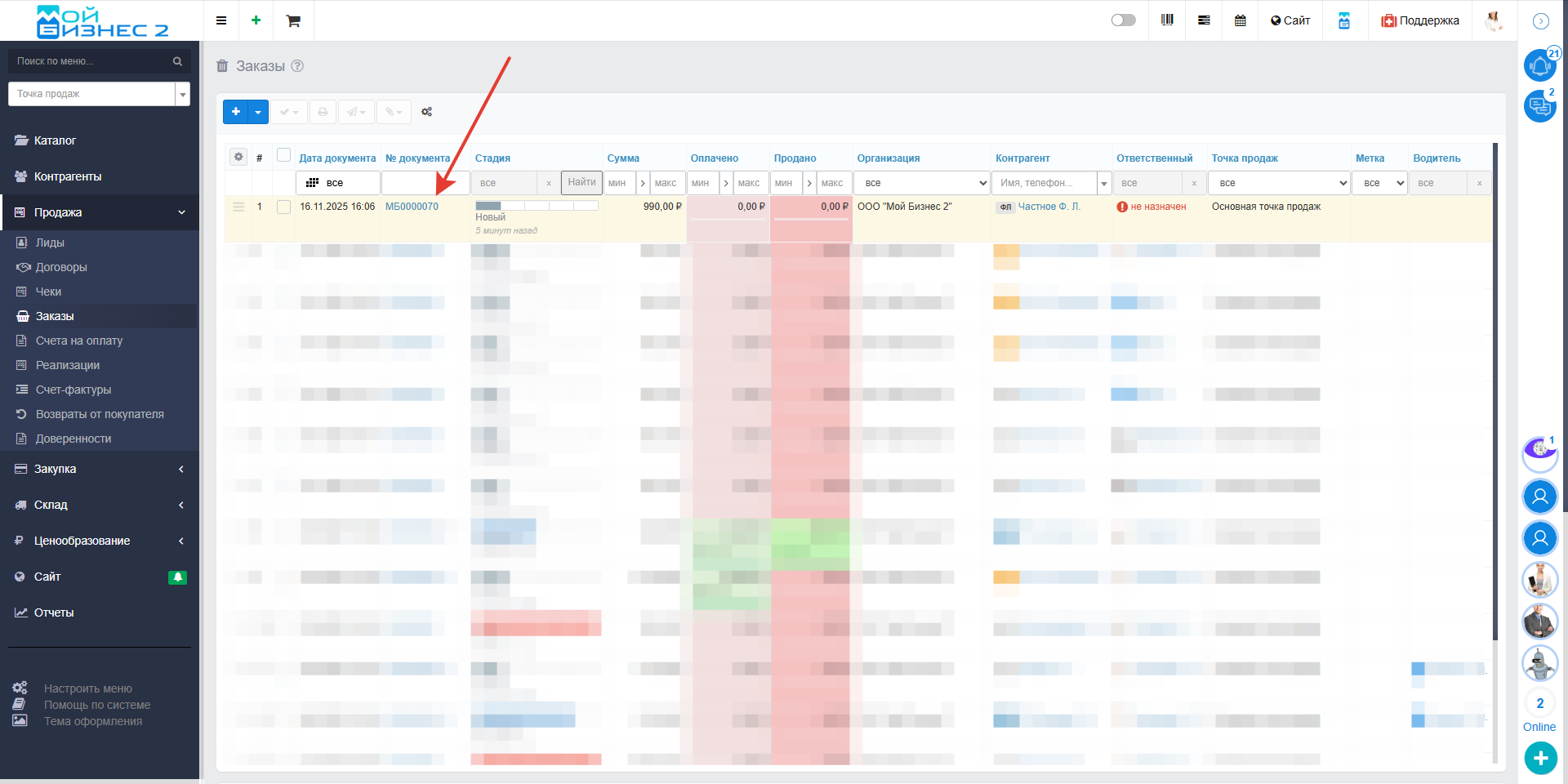Open order link МБ0000070
1568x784 pixels.
pyautogui.click(x=412, y=207)
